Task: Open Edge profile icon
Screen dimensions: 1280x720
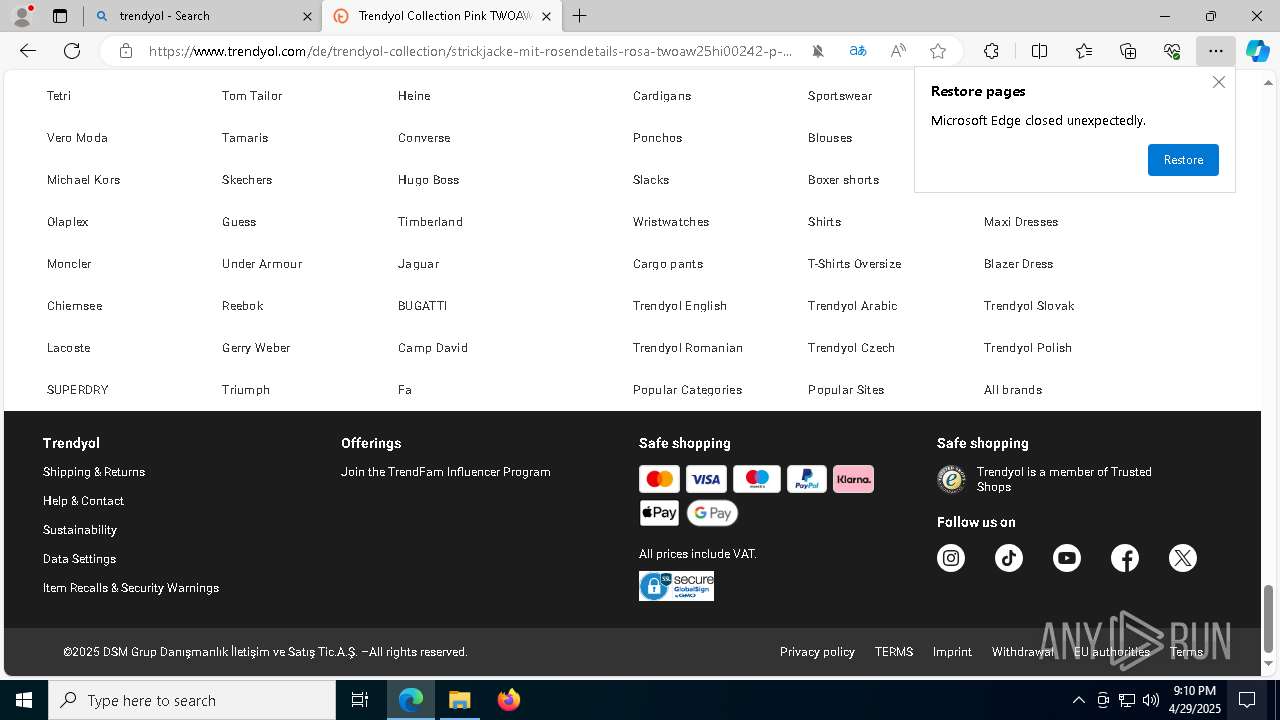Action: click(x=22, y=16)
